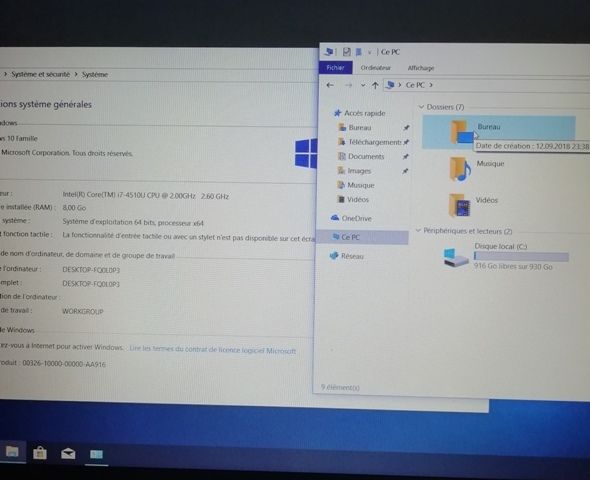Click the Ce PC address bar crumb

coord(415,85)
